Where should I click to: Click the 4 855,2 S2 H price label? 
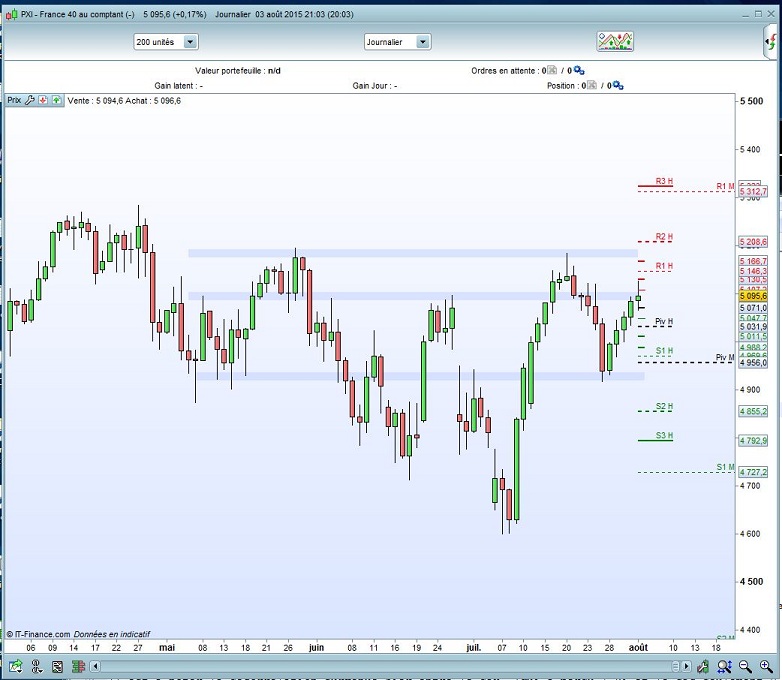coord(753,412)
